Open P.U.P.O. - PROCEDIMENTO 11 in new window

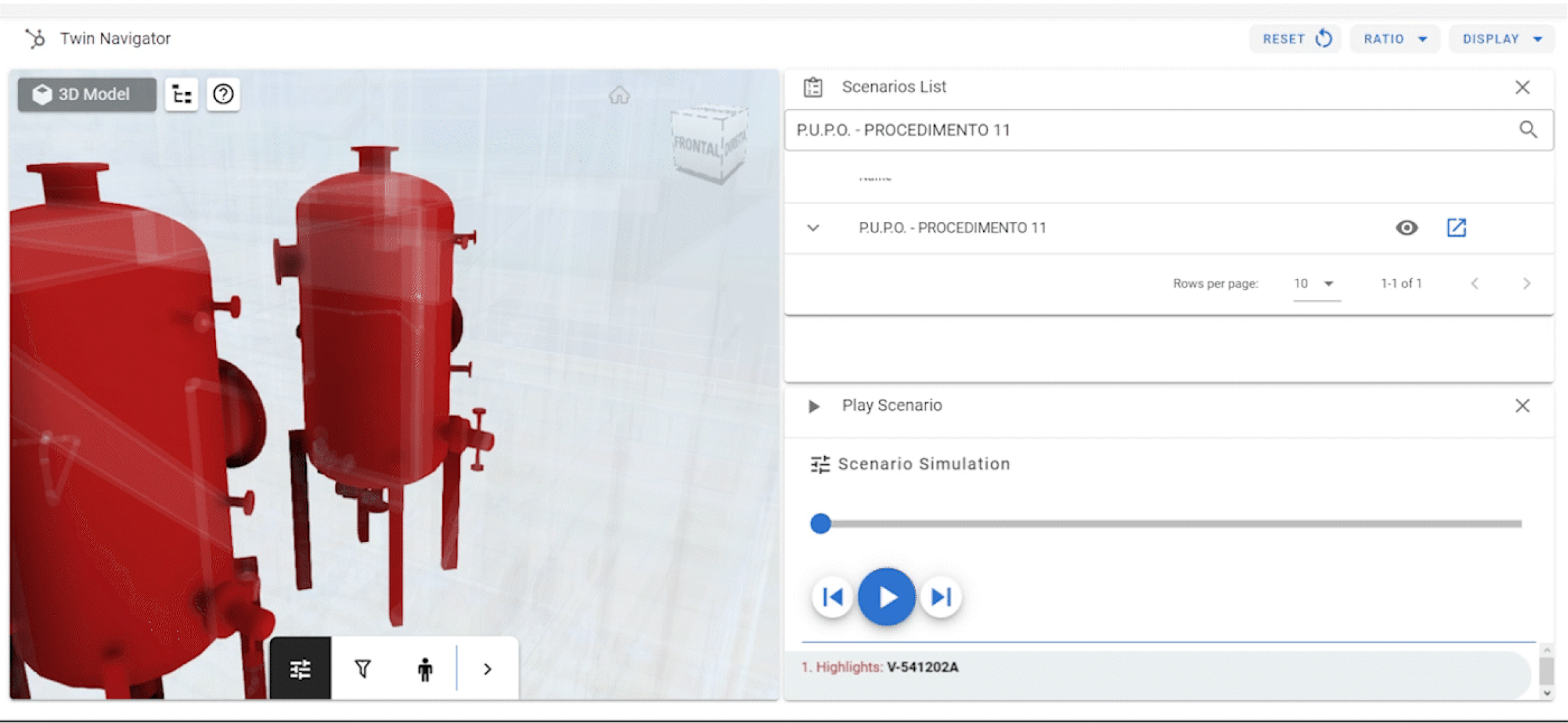1456,227
